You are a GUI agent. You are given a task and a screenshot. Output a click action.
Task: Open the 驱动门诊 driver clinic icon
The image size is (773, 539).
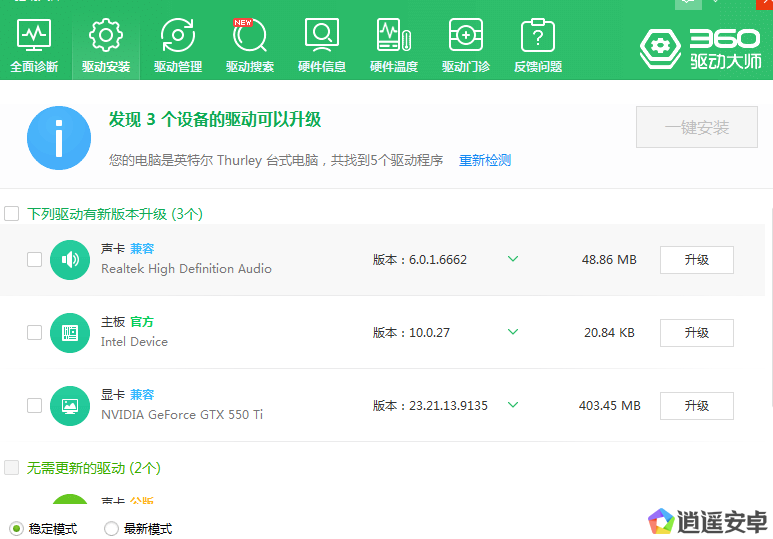pyautogui.click(x=466, y=45)
